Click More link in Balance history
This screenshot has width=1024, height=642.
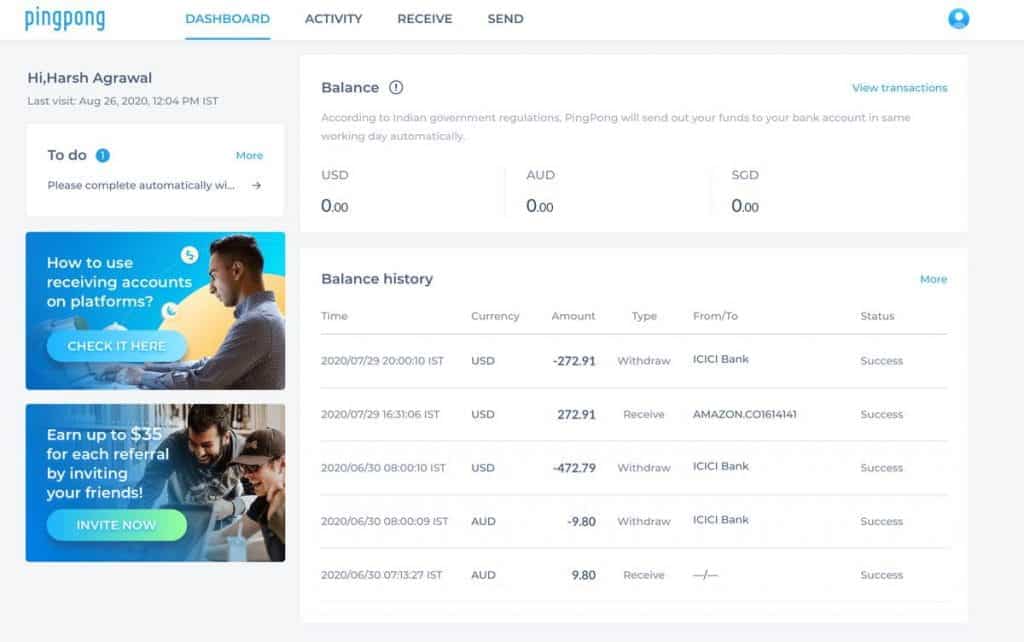pos(933,279)
